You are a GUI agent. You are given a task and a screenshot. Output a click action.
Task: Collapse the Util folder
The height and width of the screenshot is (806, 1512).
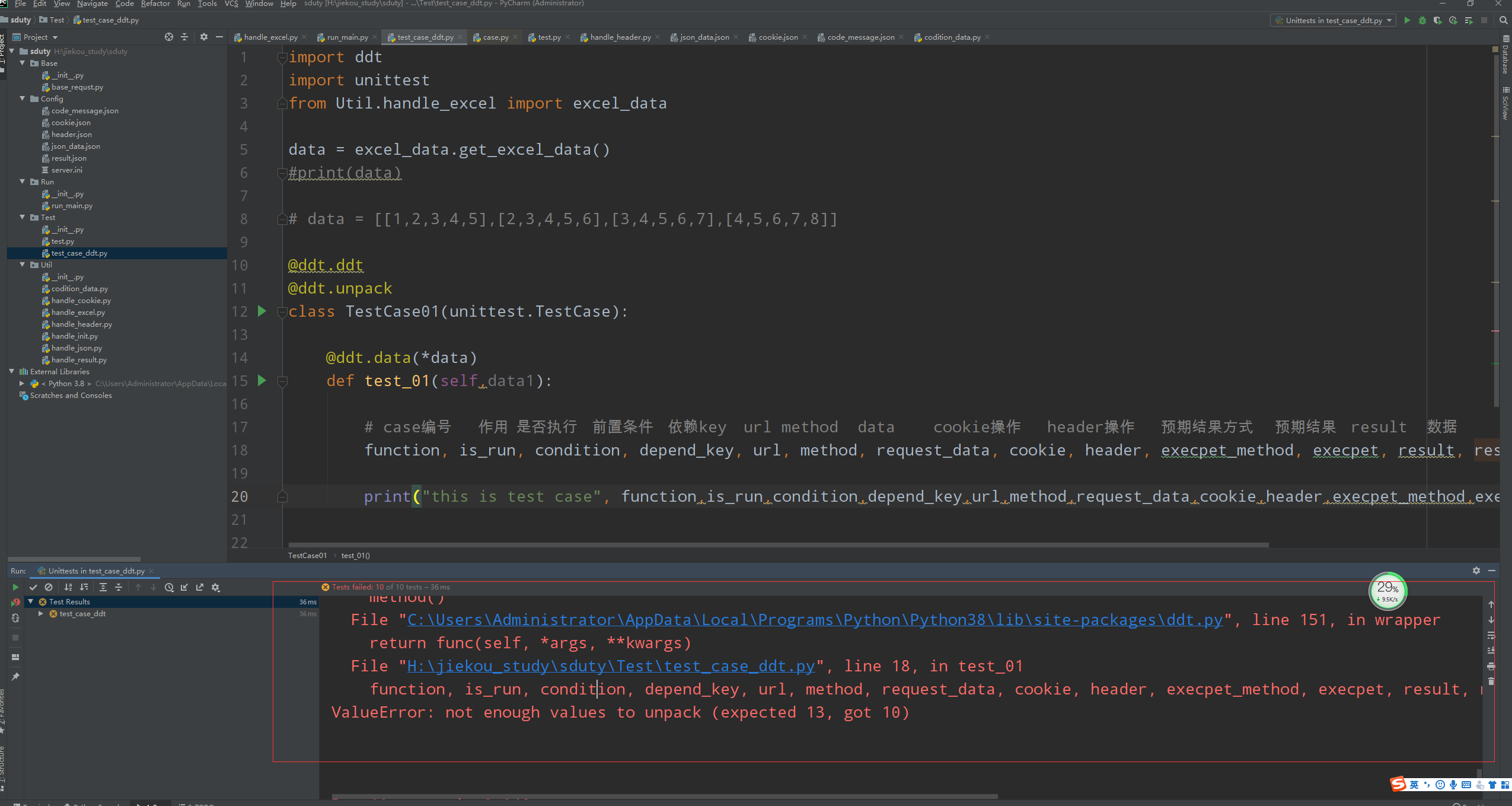[22, 265]
